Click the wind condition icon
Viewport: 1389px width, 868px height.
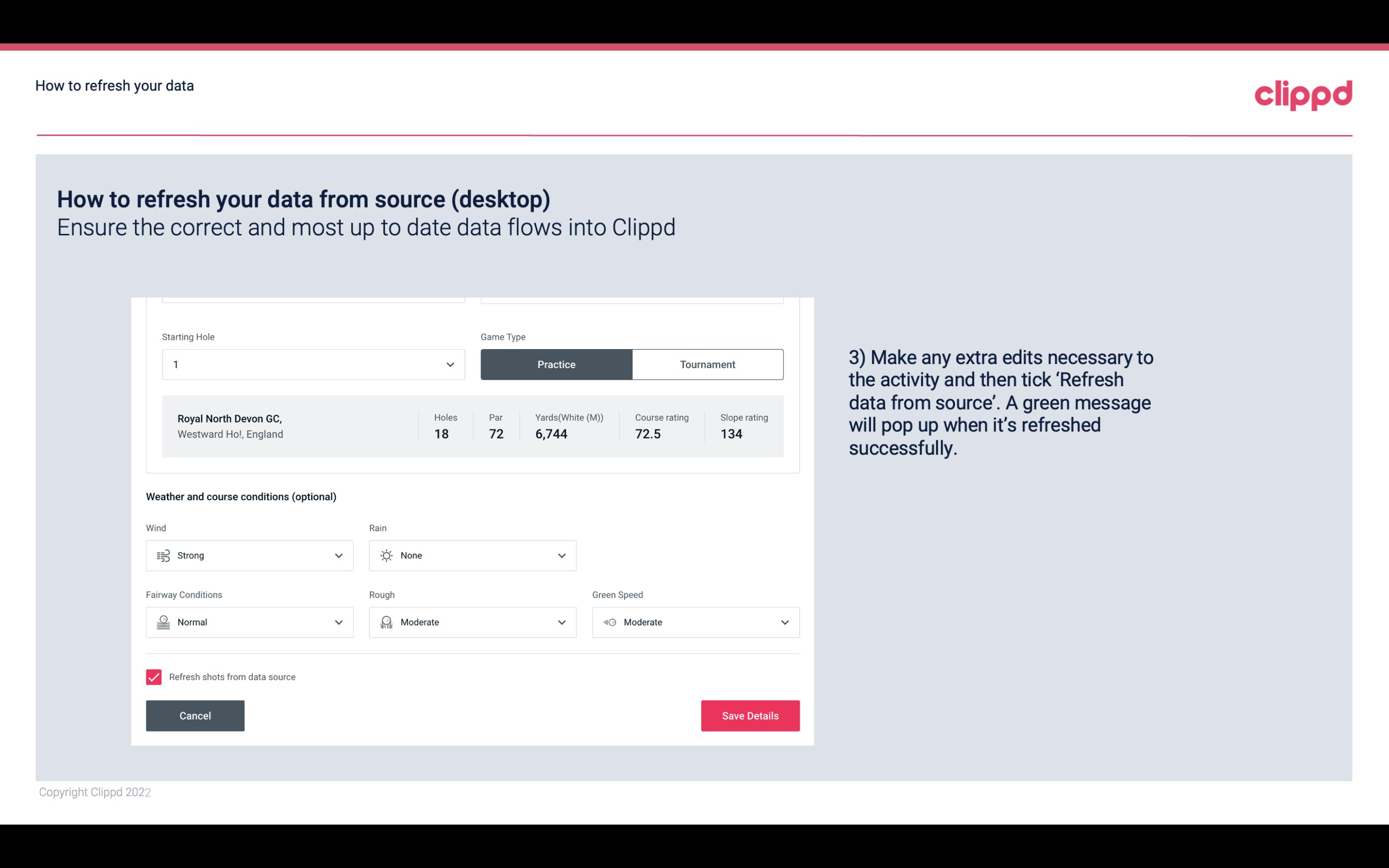click(163, 555)
